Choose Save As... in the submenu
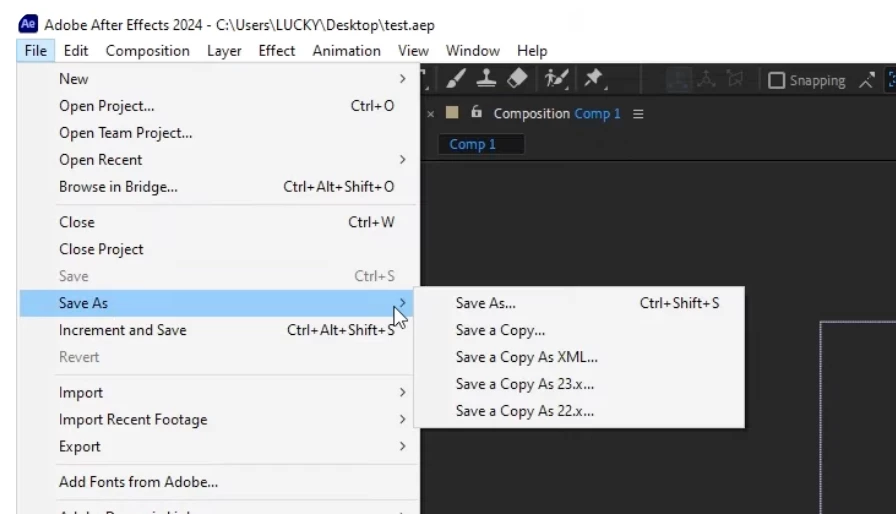Image resolution: width=896 pixels, height=514 pixels. 579,303
